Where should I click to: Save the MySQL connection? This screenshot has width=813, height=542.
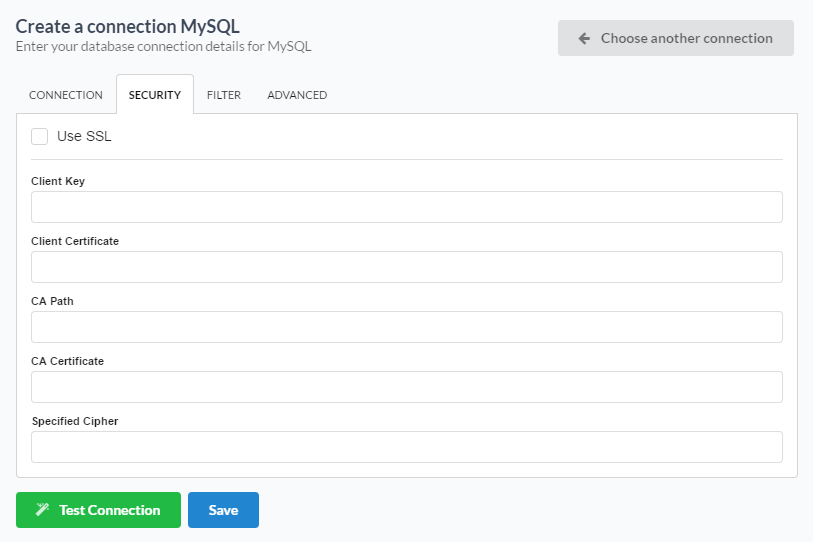click(x=223, y=510)
